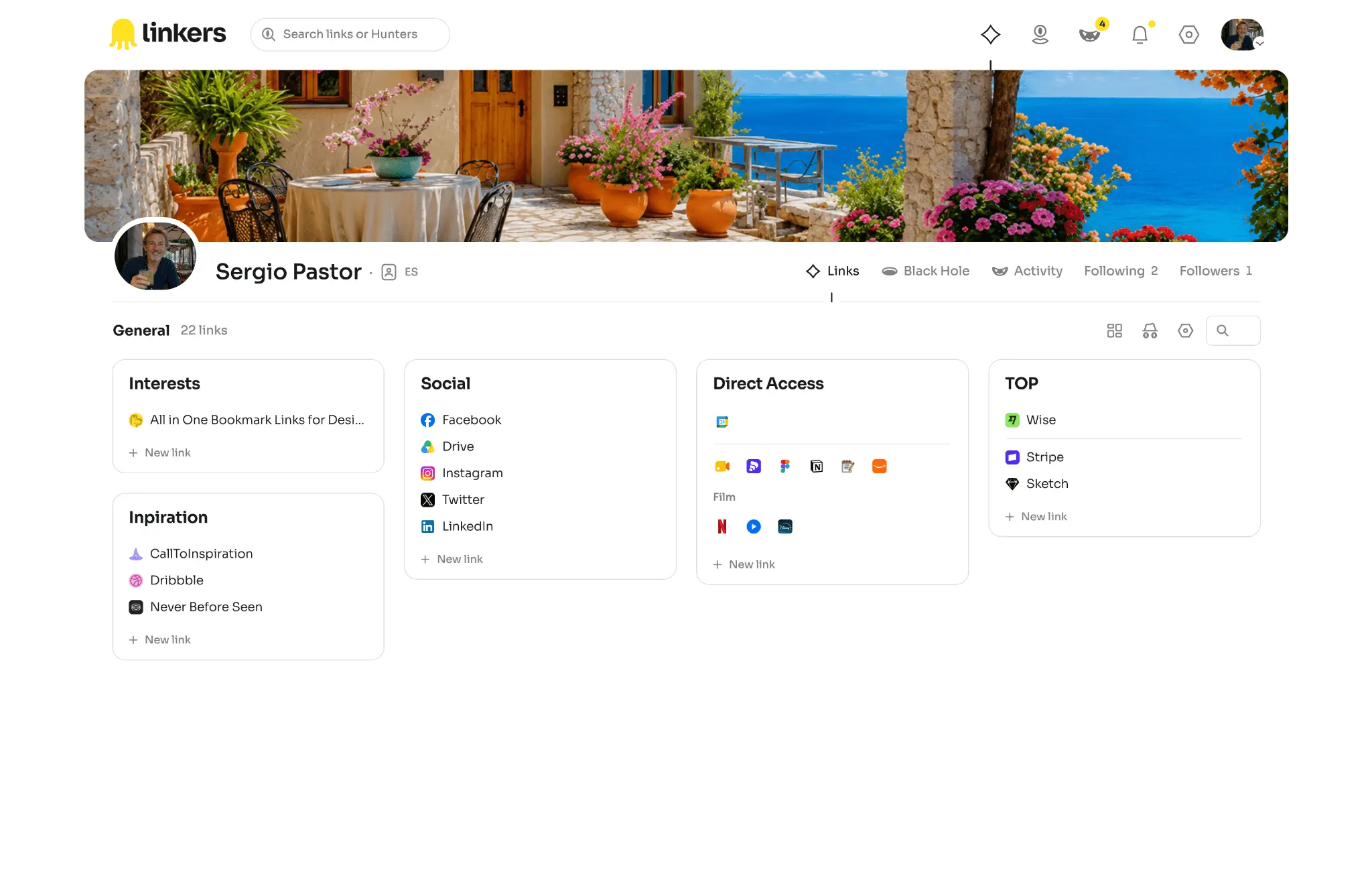Image resolution: width=1372 pixels, height=874 pixels.
Task: Open the Netflix icon under Film
Action: click(722, 526)
